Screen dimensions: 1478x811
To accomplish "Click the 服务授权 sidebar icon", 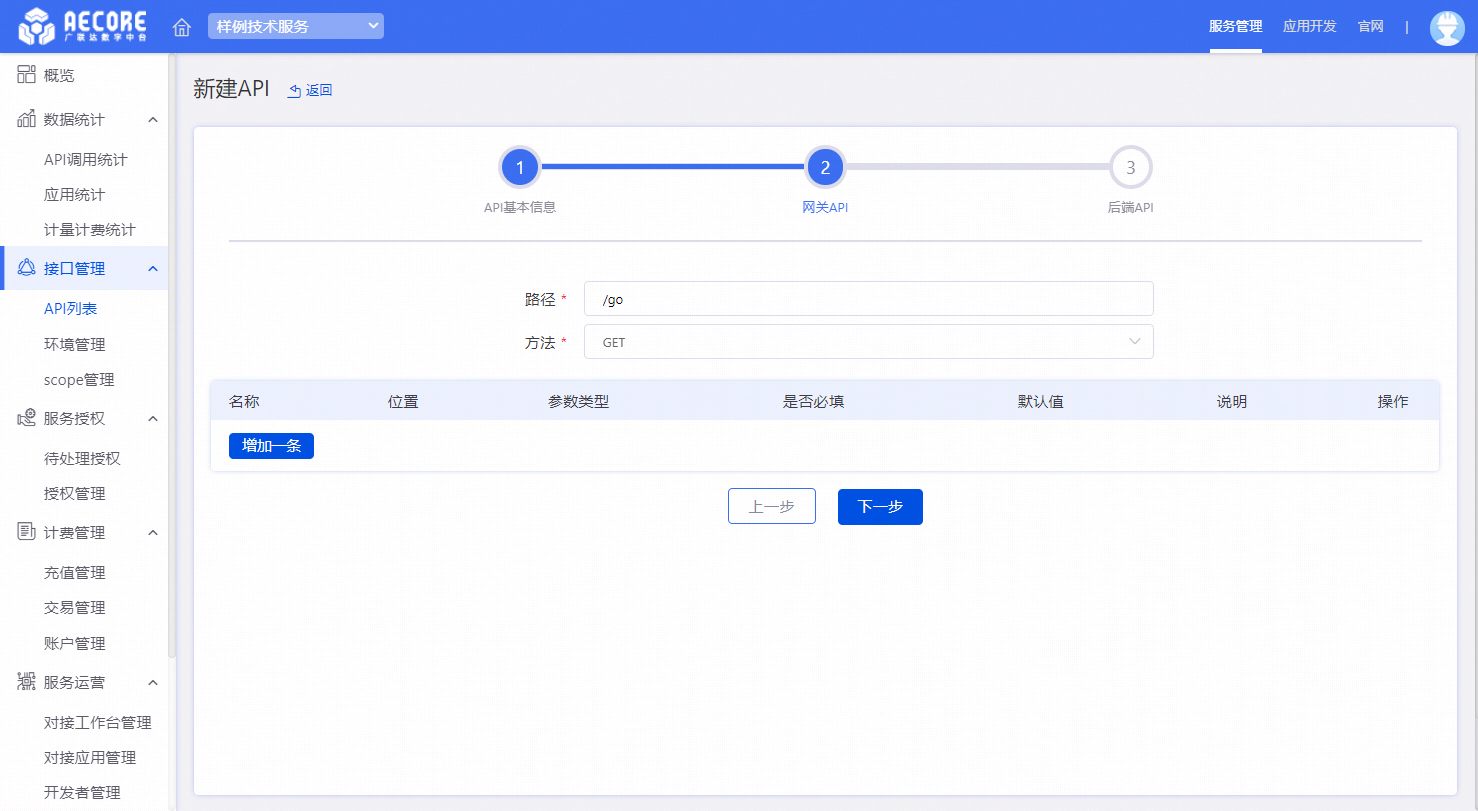I will pyautogui.click(x=27, y=418).
